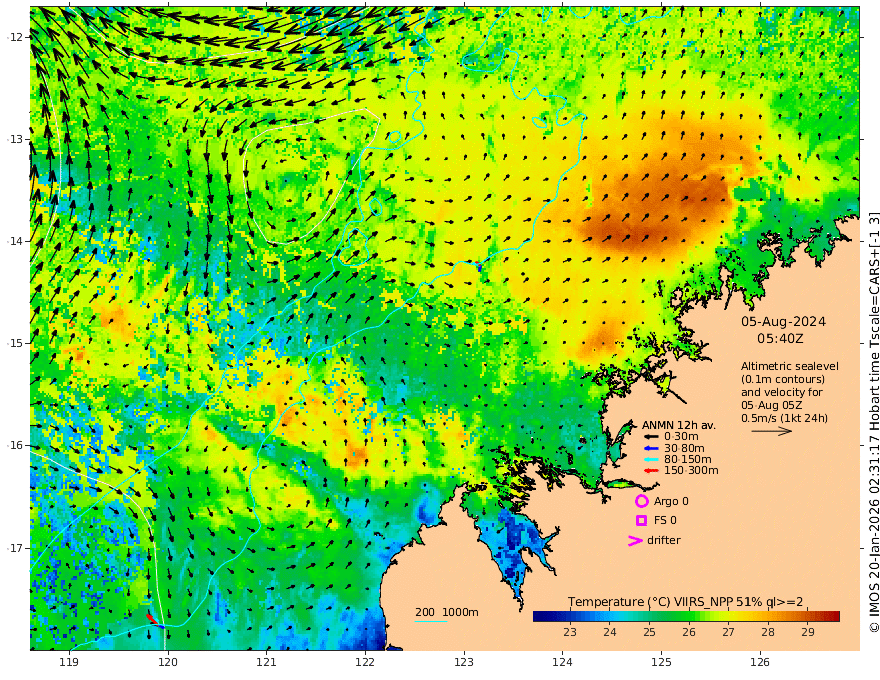This screenshot has height=680, width=880.
Task: Click latitude axis label -16
Action: click(x=14, y=445)
